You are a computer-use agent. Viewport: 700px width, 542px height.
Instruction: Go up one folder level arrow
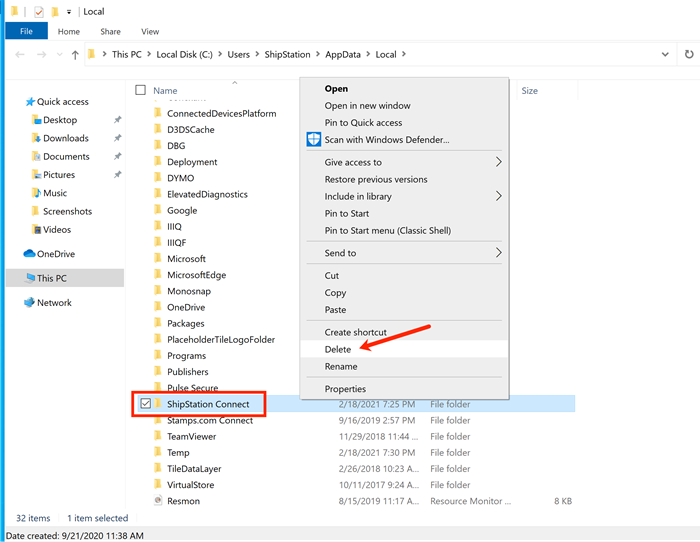(x=75, y=55)
